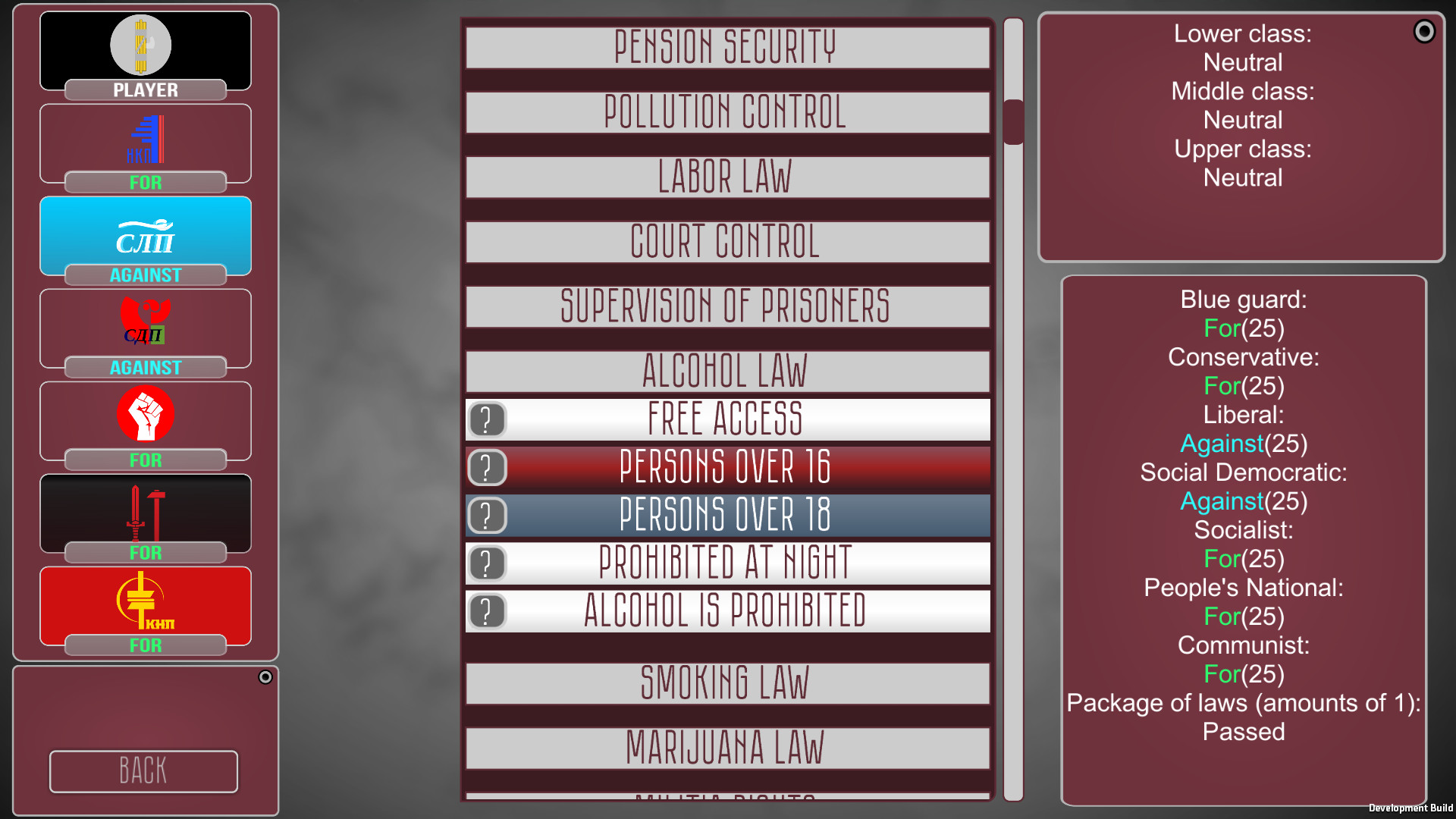
Task: Expand the Smoking Law section
Action: [728, 682]
